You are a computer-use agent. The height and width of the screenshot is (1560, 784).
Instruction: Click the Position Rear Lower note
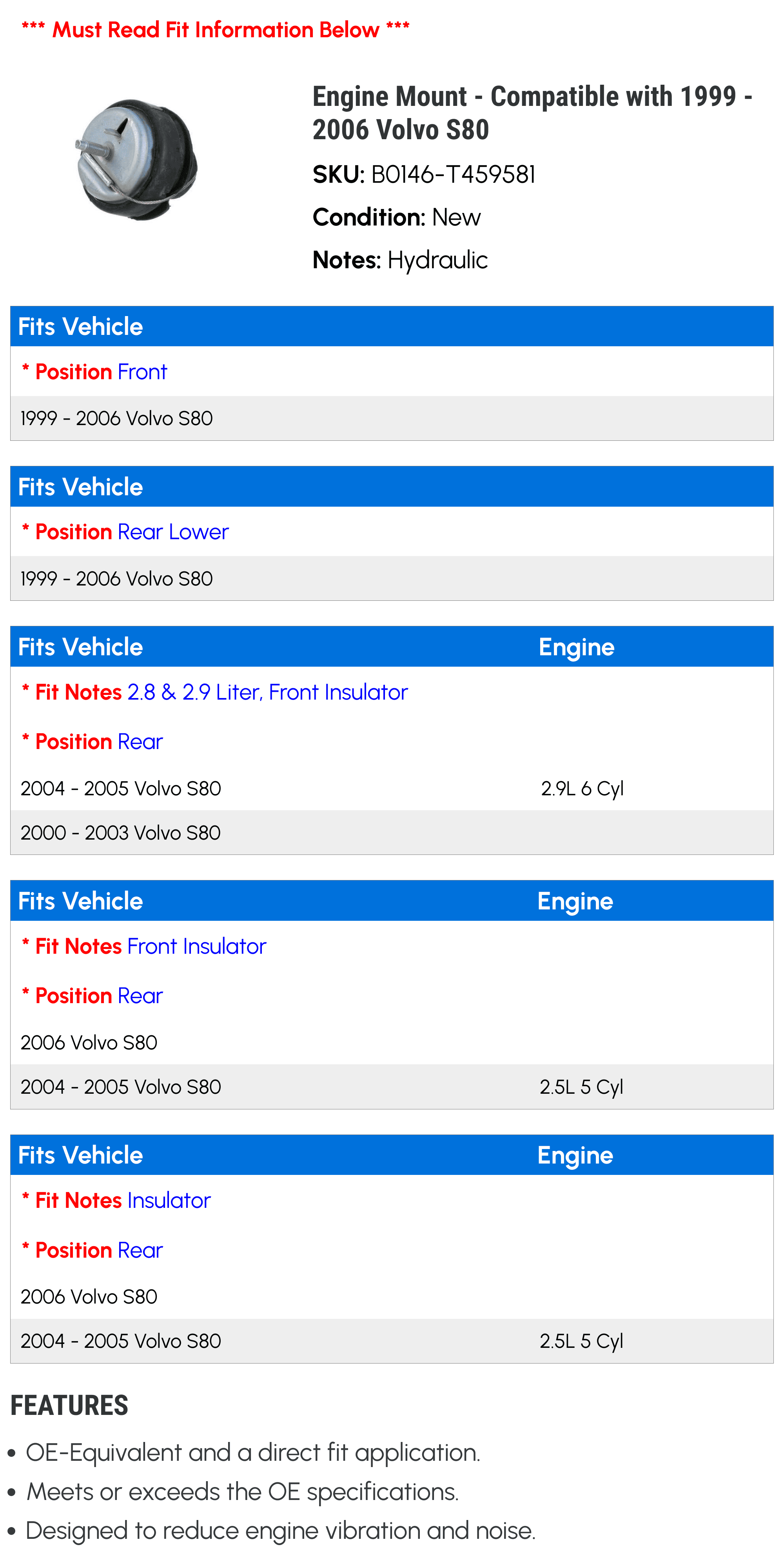[x=125, y=532]
